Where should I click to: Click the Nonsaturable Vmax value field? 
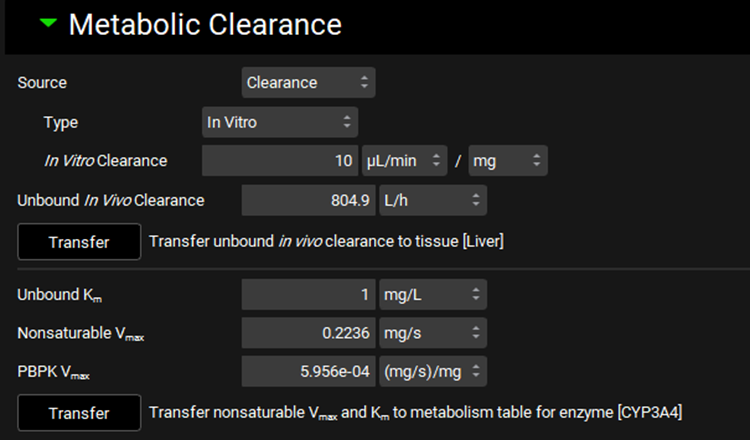point(308,333)
